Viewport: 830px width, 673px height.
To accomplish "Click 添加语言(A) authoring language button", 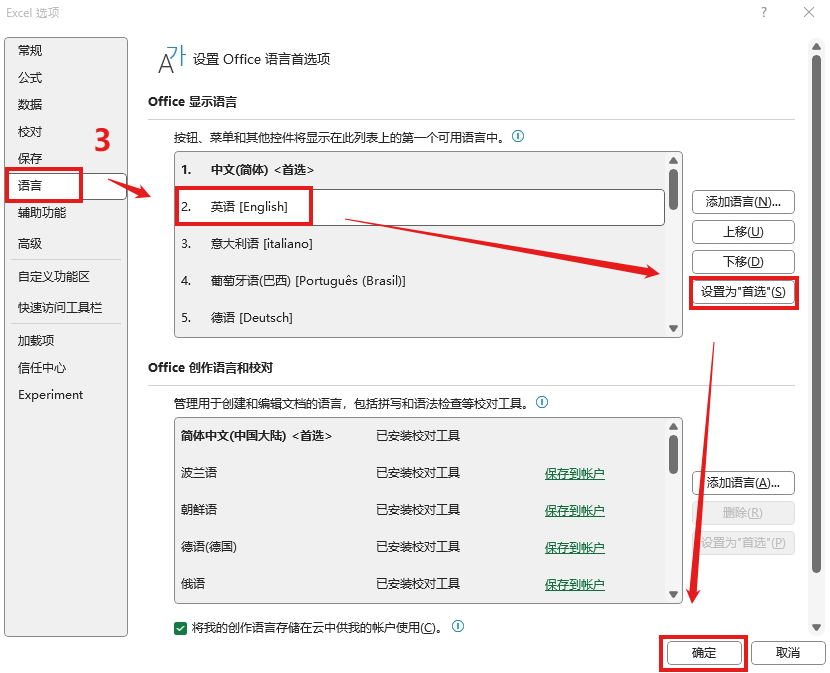I will click(743, 483).
